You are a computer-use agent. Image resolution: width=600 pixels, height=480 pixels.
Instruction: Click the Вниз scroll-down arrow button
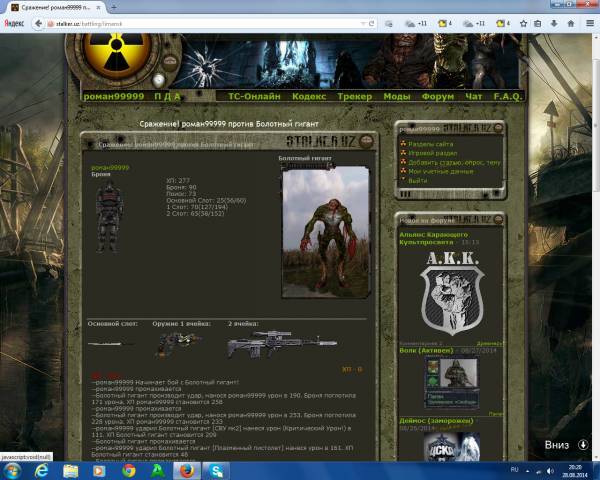click(x=583, y=444)
